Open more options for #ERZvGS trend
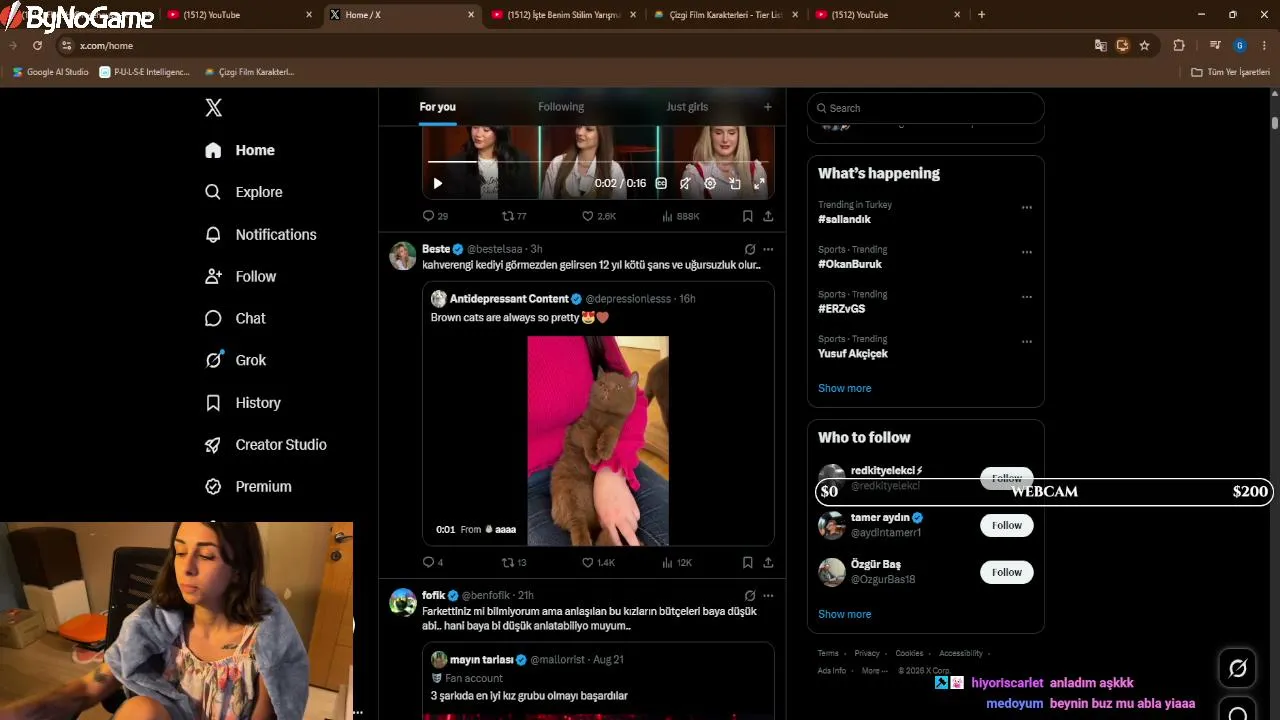The image size is (1280, 720). click(x=1026, y=297)
